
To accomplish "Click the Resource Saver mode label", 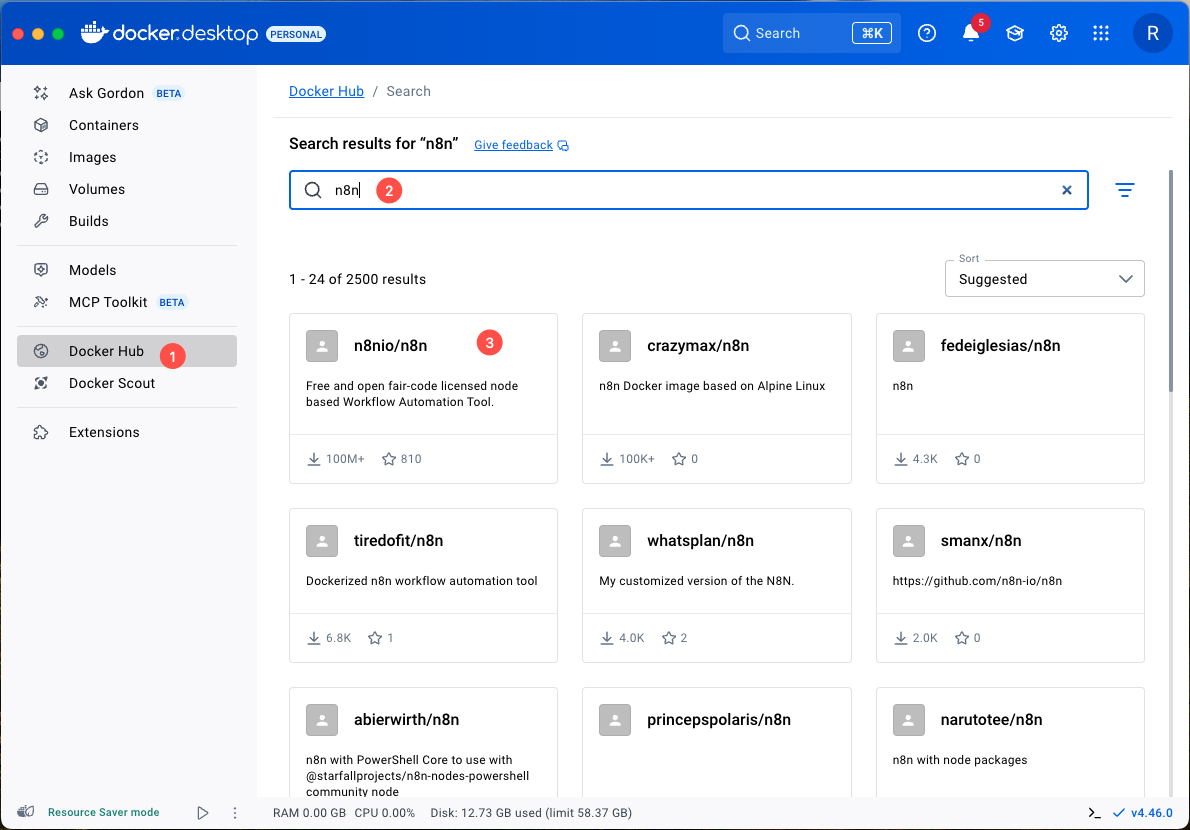I will (104, 813).
